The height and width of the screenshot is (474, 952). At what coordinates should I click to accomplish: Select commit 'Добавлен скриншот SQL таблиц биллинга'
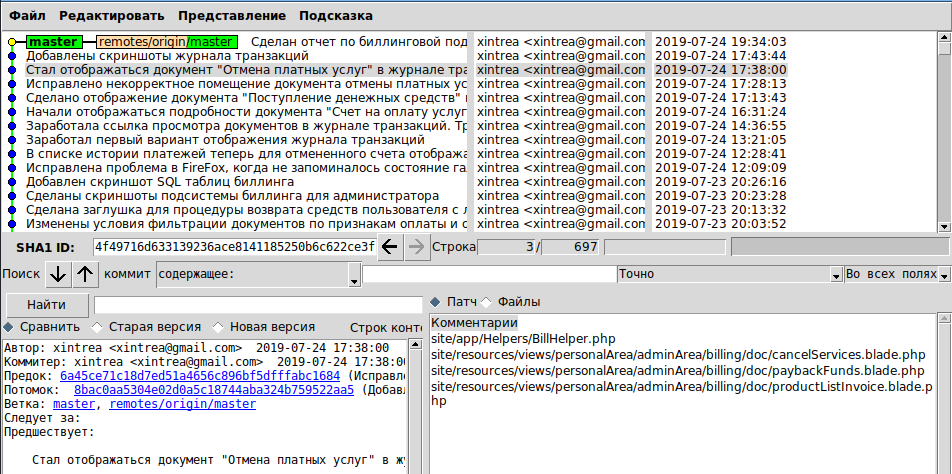point(160,181)
